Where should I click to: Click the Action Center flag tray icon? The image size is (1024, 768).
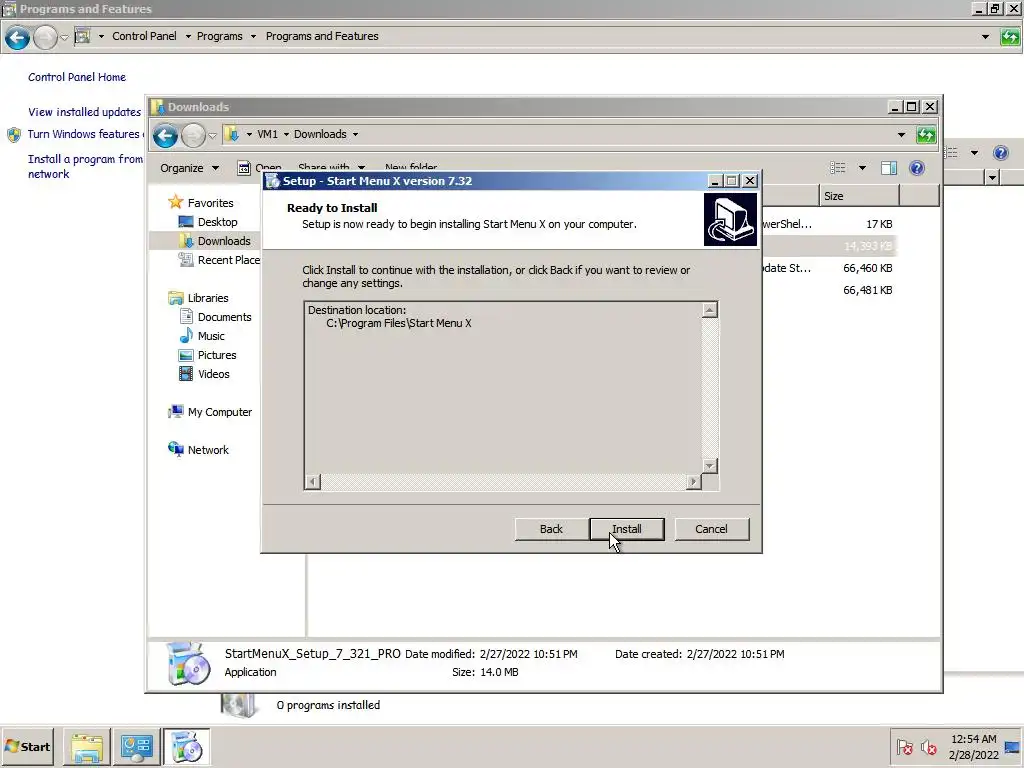coord(904,747)
